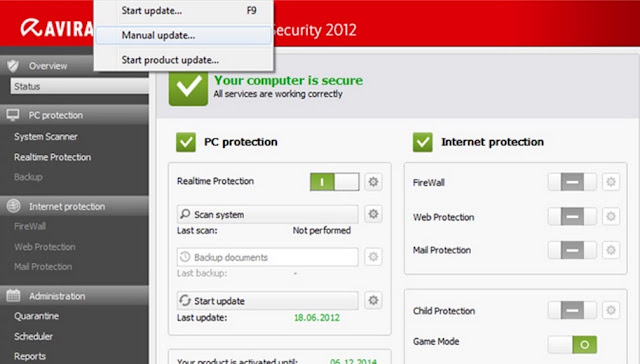Click 'Your computer is secure' heading

point(288,80)
